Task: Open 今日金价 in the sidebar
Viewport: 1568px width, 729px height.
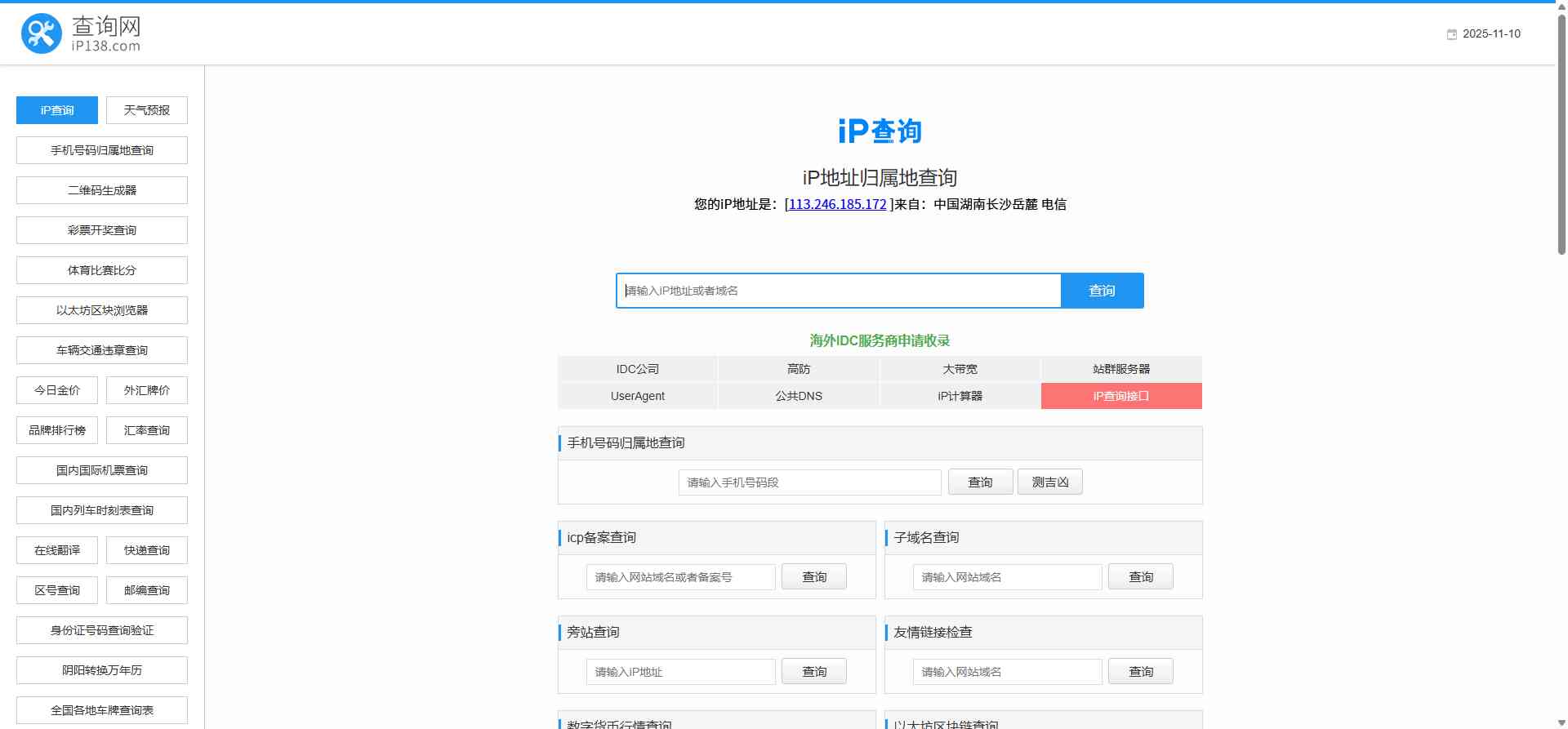Action: tap(57, 390)
